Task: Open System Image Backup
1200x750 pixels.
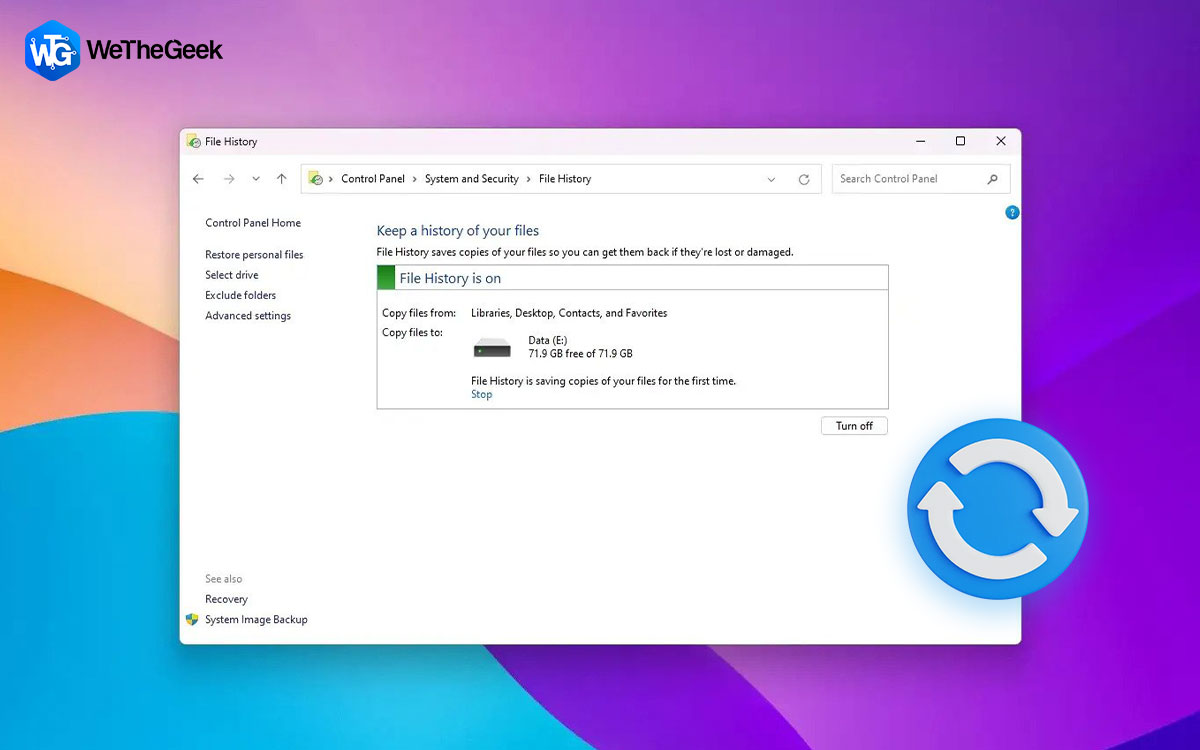Action: (256, 620)
